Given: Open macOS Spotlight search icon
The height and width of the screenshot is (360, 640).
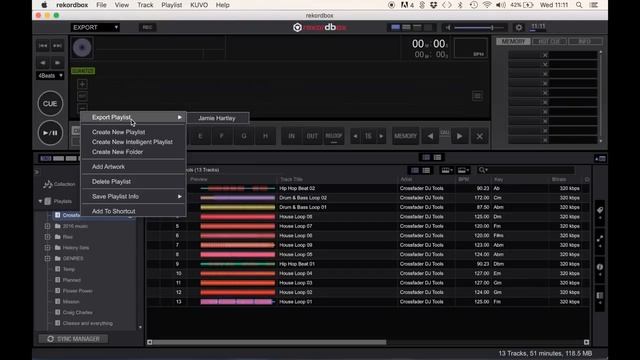Looking at the screenshot, I should [x=579, y=5].
